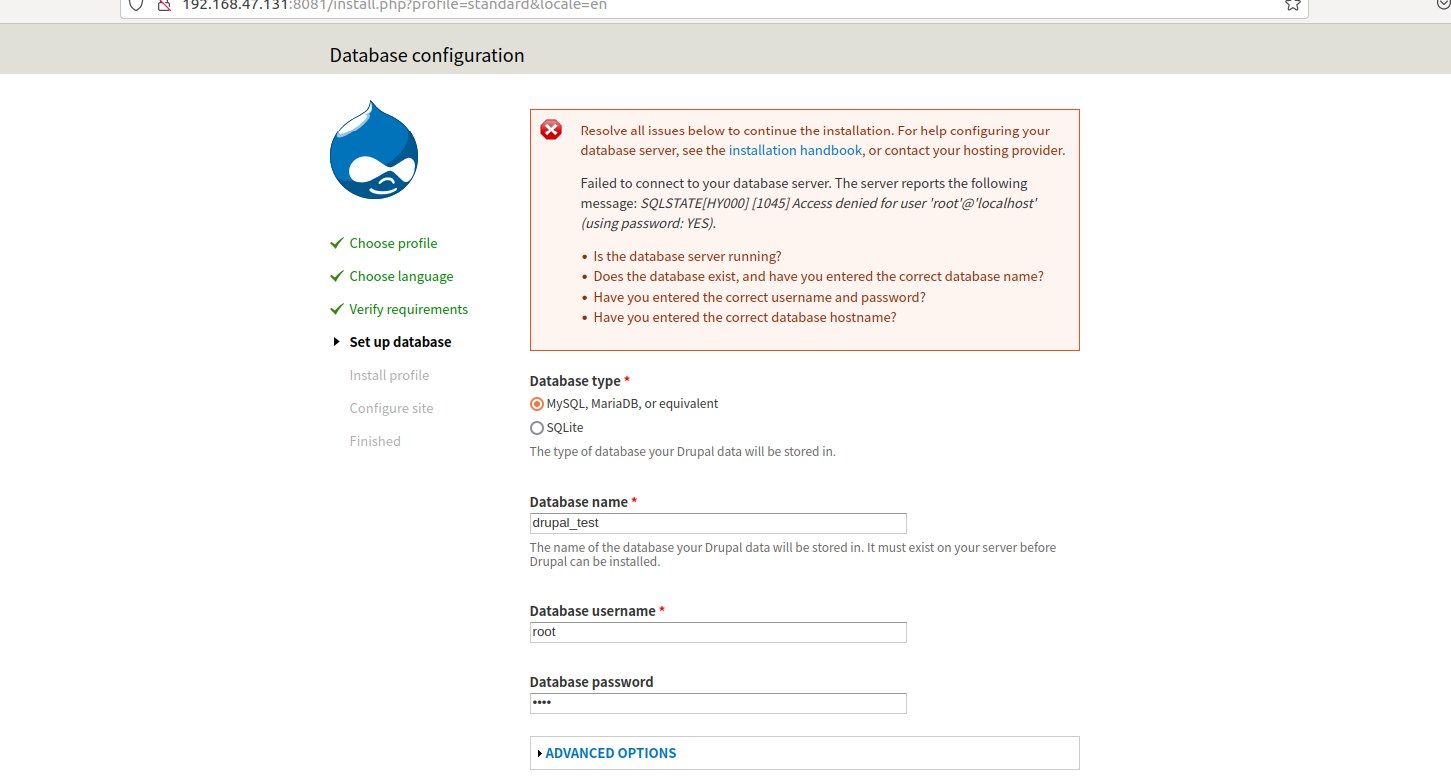The width and height of the screenshot is (1451, 778).
Task: Click the Database name label
Action: click(583, 502)
